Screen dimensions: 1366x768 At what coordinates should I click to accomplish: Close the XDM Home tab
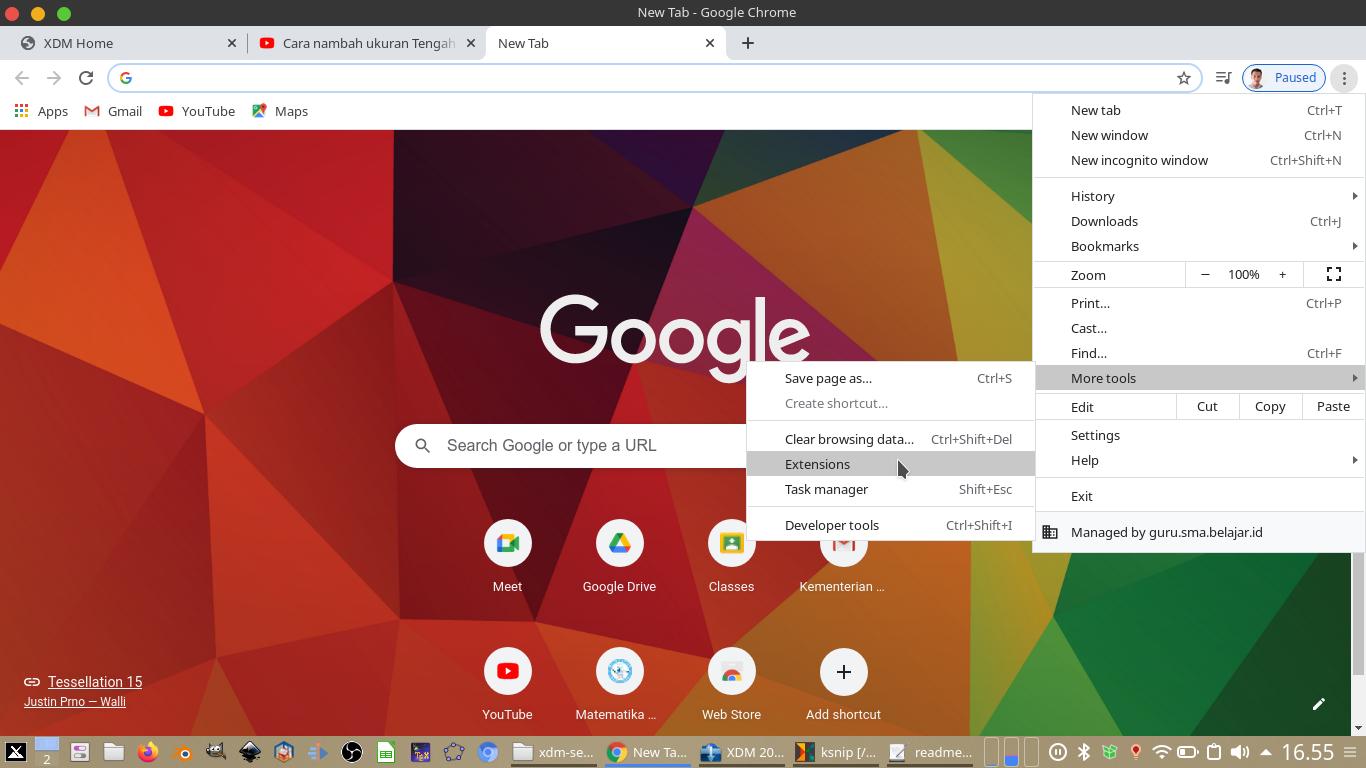[x=232, y=43]
